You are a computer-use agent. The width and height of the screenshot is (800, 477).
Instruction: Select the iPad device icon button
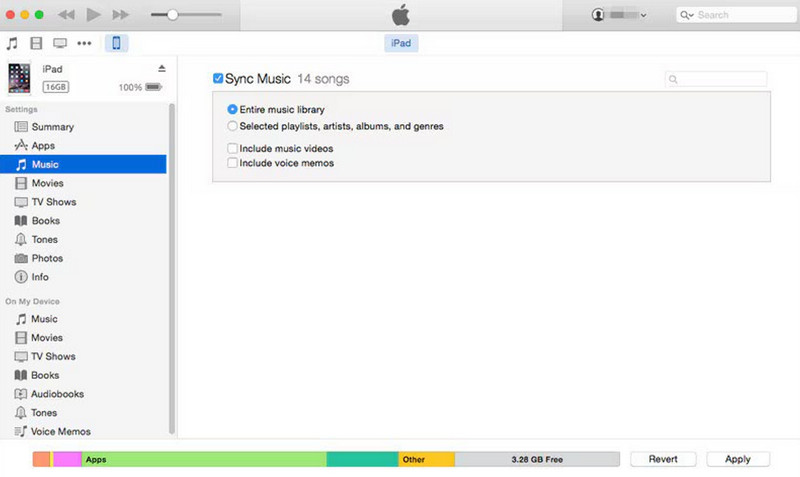click(x=116, y=43)
